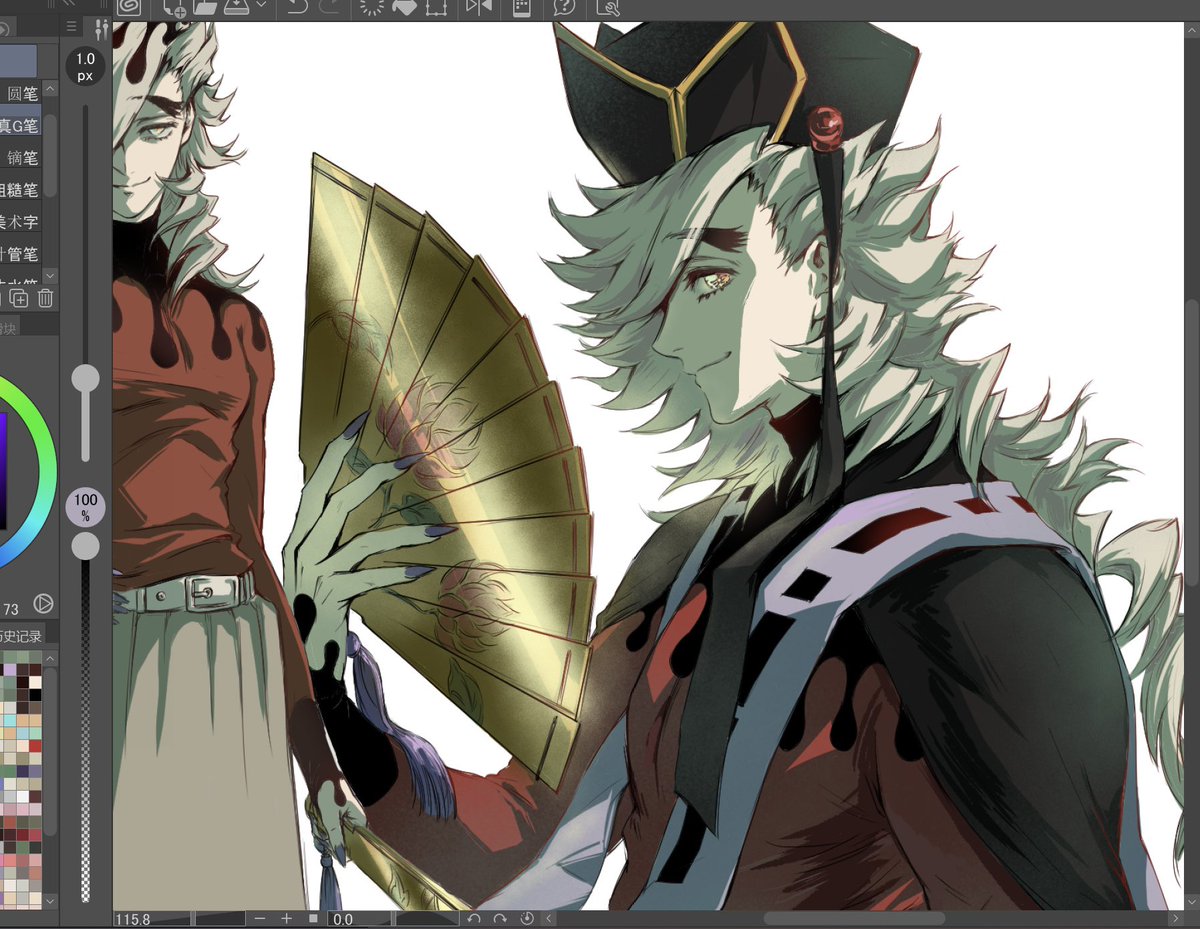Screen dimensions: 1200x929
Task: Select red swatch in color set
Action: pos(36,746)
